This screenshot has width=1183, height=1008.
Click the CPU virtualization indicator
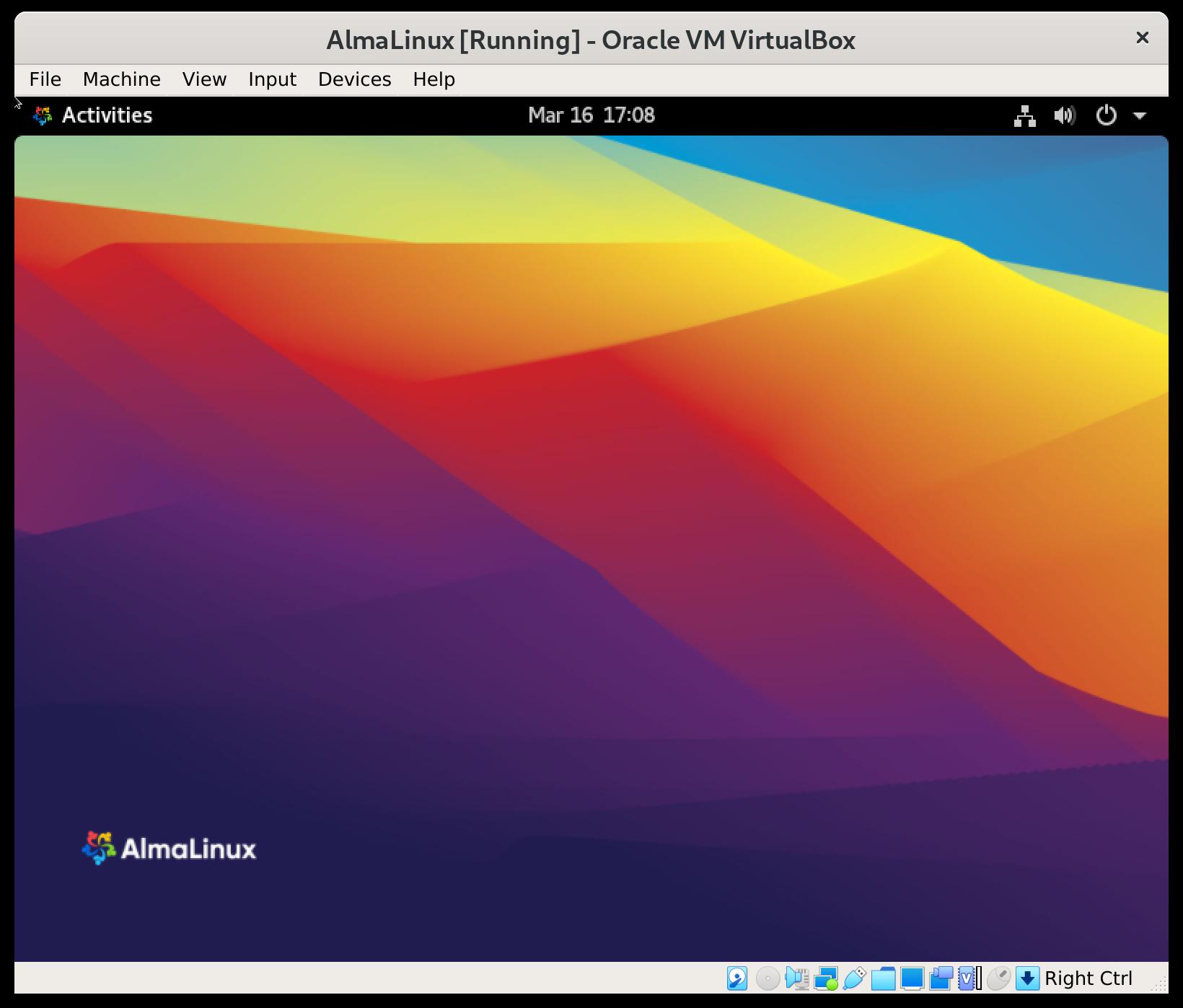tap(969, 978)
